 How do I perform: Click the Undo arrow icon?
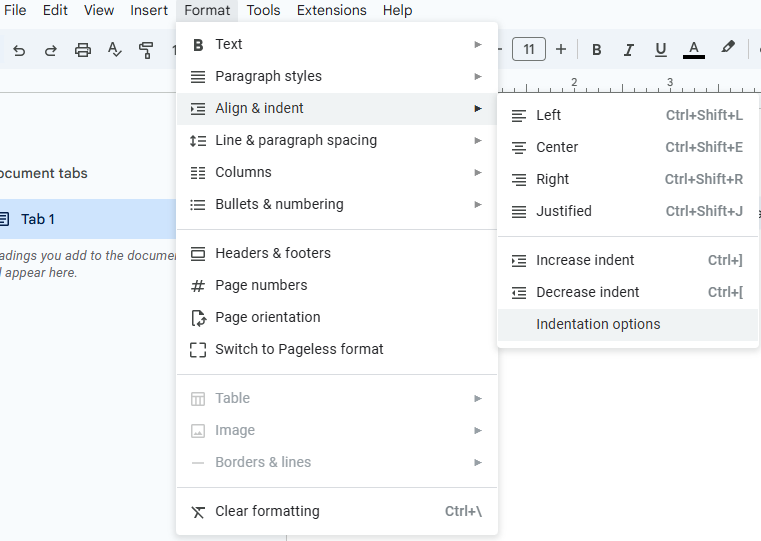19,50
